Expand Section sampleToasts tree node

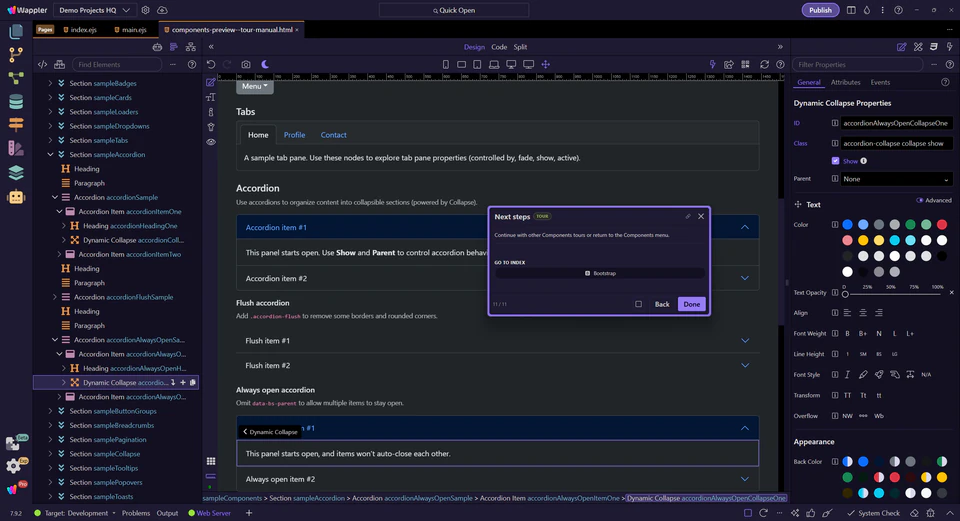click(x=50, y=497)
